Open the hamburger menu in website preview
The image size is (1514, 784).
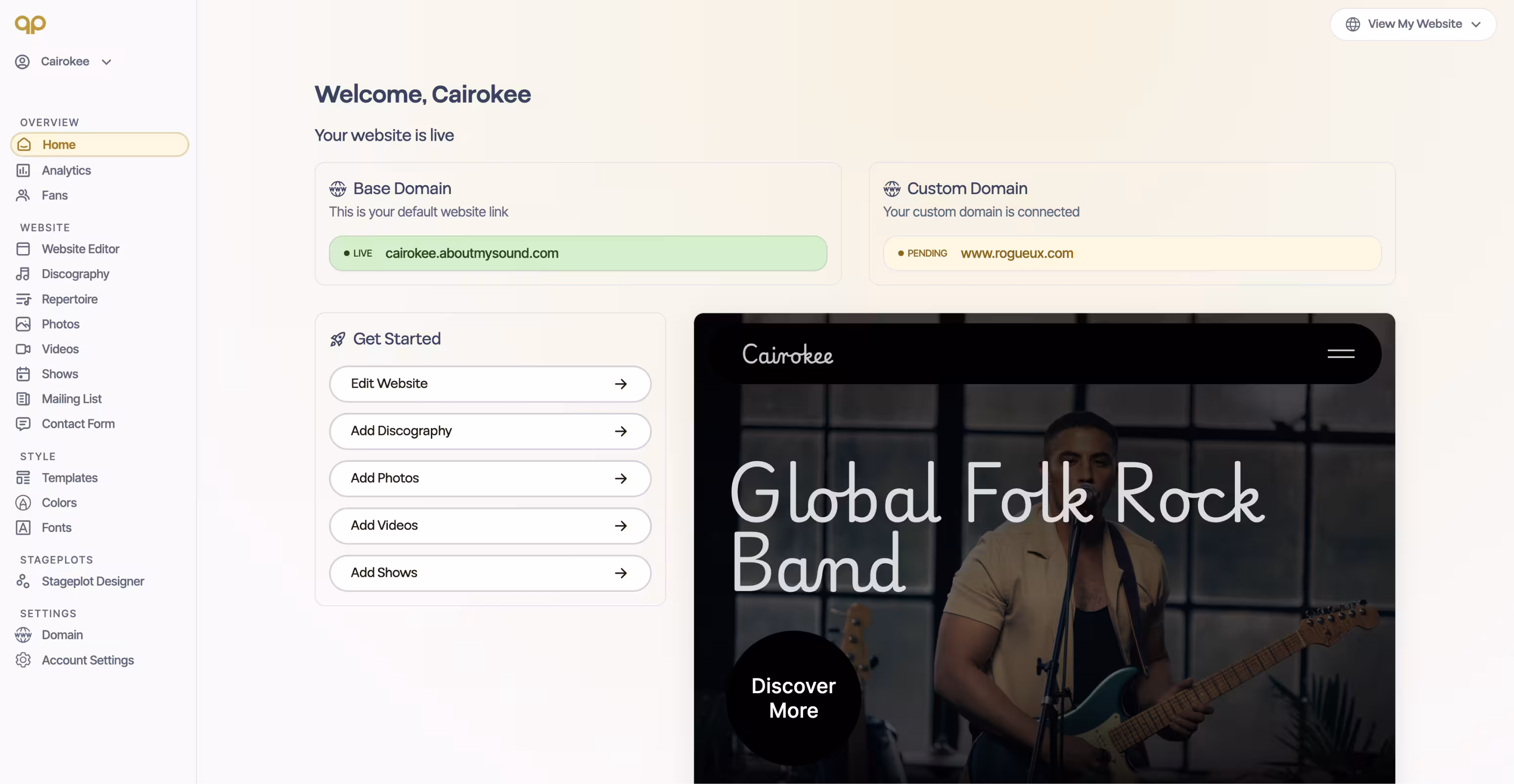tap(1340, 353)
